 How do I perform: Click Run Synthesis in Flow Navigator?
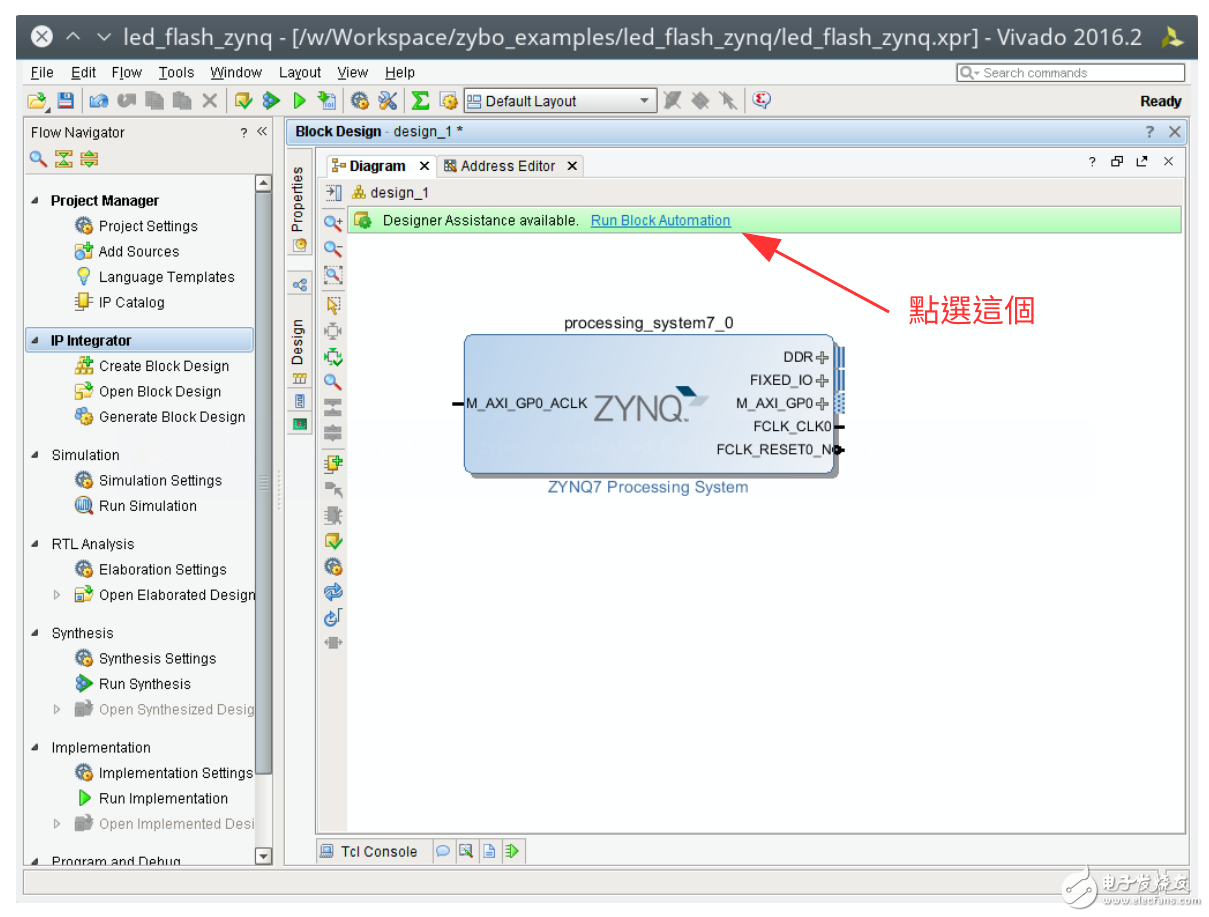coord(144,684)
